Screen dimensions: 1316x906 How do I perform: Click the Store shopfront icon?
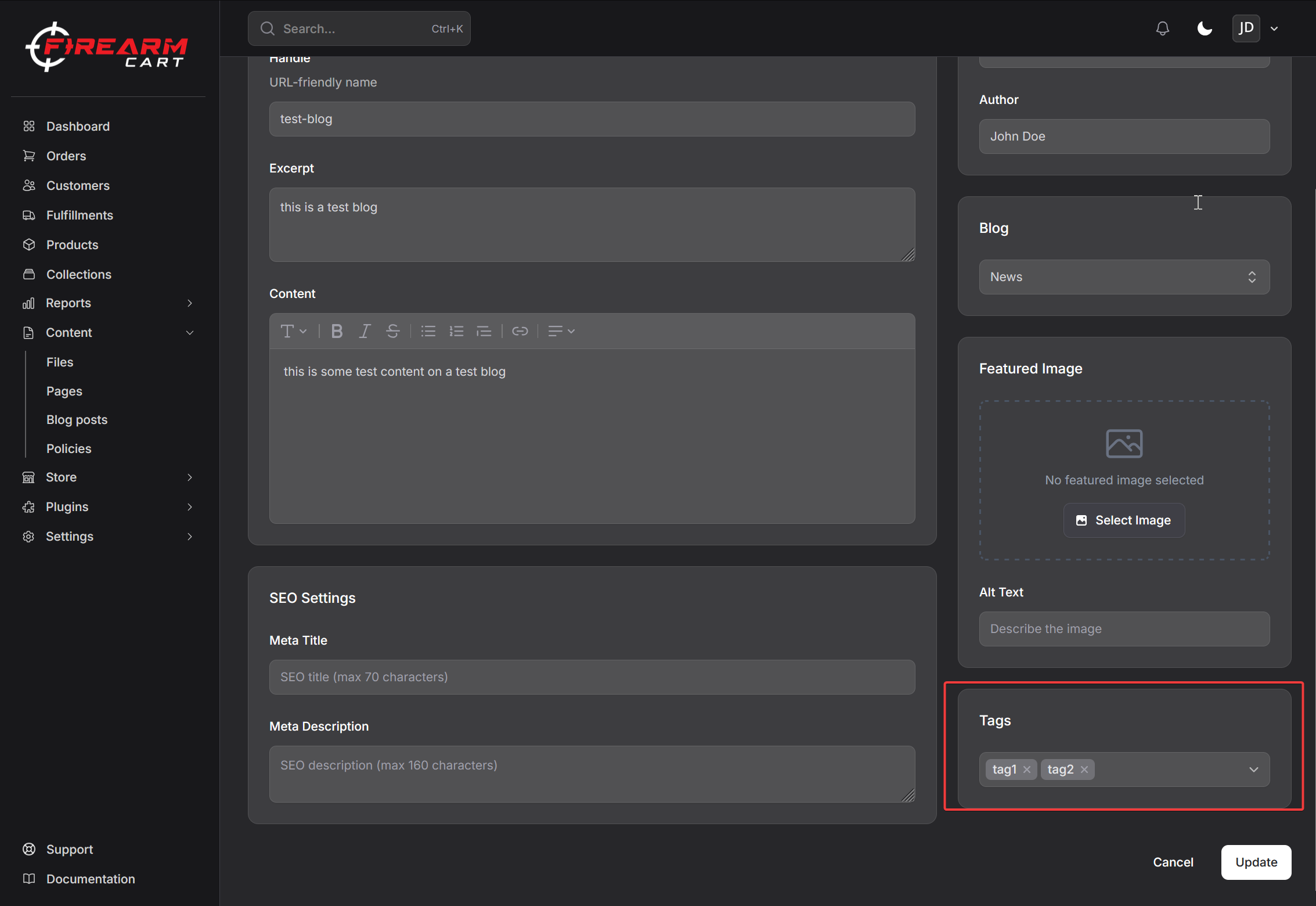[x=29, y=477]
